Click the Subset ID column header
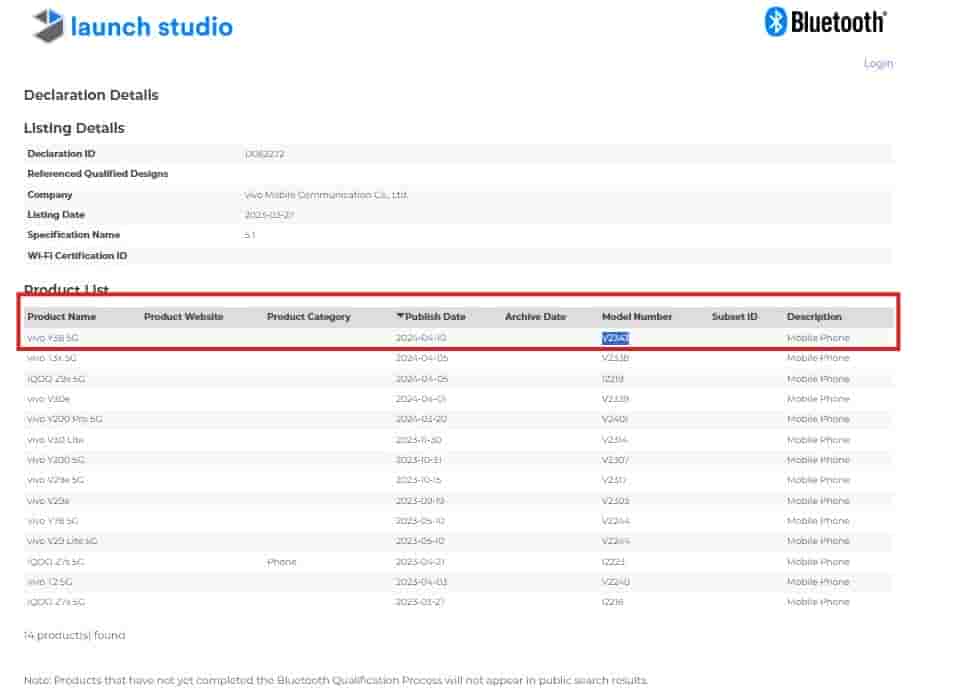961x698 pixels. (x=734, y=317)
